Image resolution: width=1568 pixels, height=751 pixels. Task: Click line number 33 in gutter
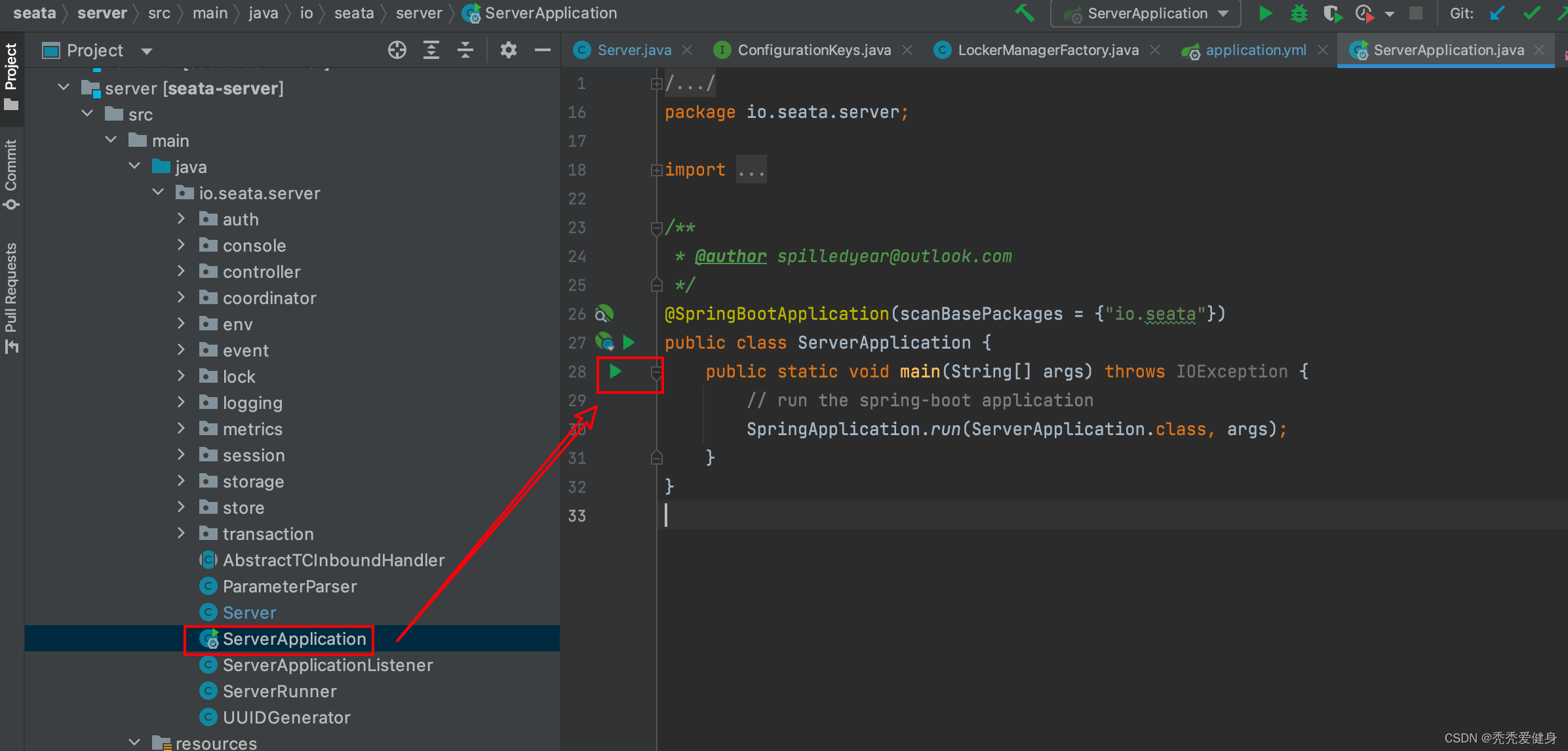(x=577, y=516)
